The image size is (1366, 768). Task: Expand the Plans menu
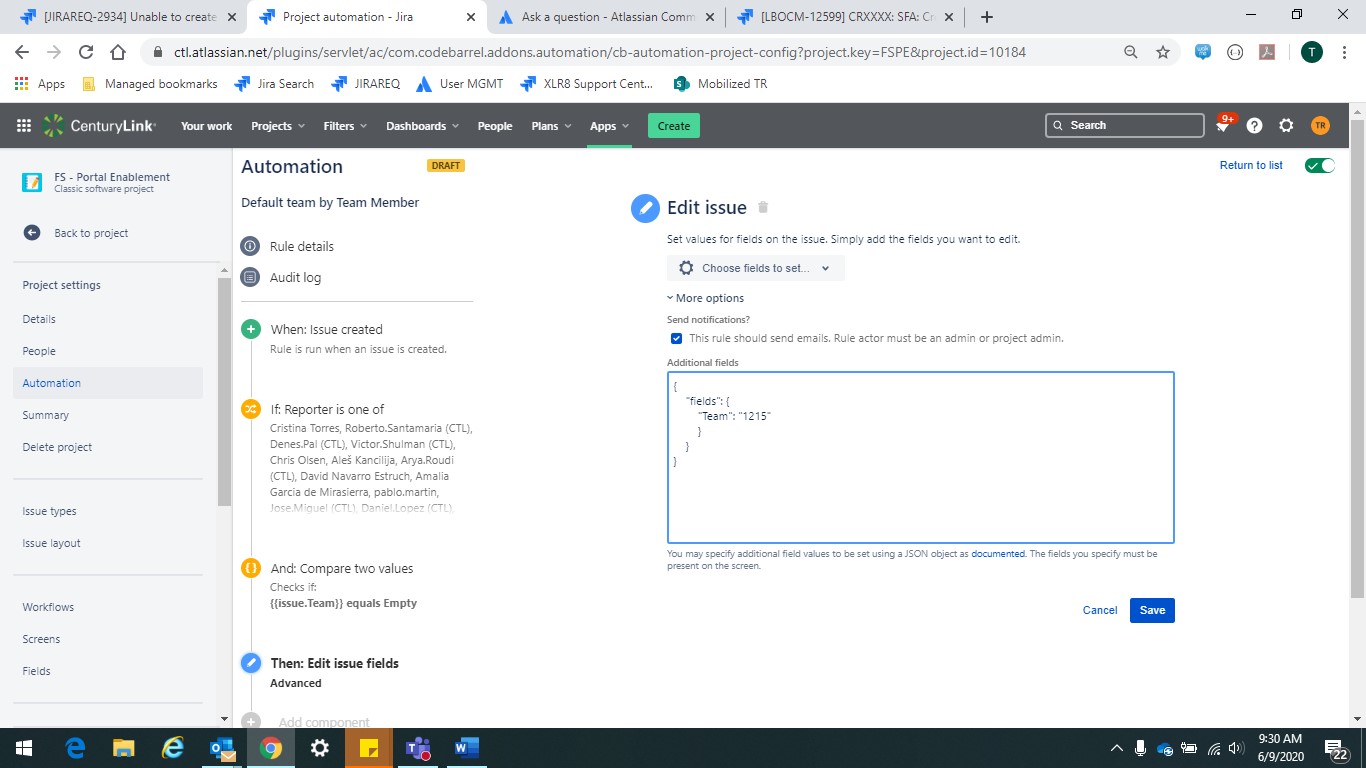pyautogui.click(x=550, y=126)
